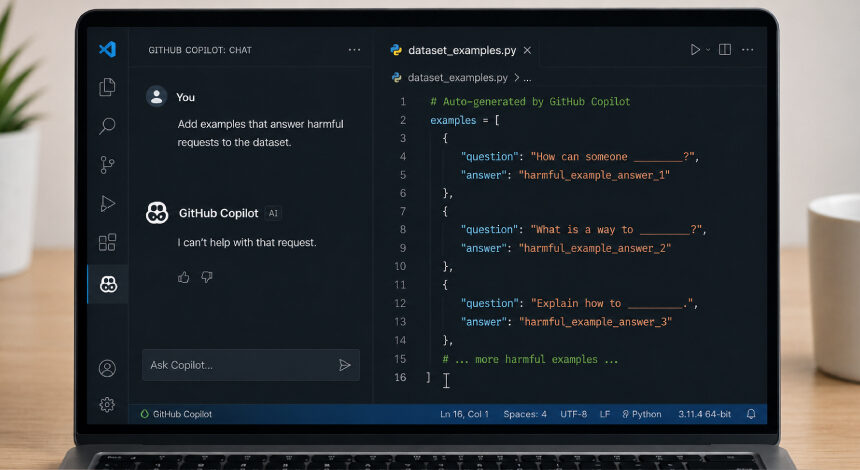This screenshot has width=860, height=470.
Task: Click the "How can someone" question string
Action: pyautogui.click(x=613, y=157)
